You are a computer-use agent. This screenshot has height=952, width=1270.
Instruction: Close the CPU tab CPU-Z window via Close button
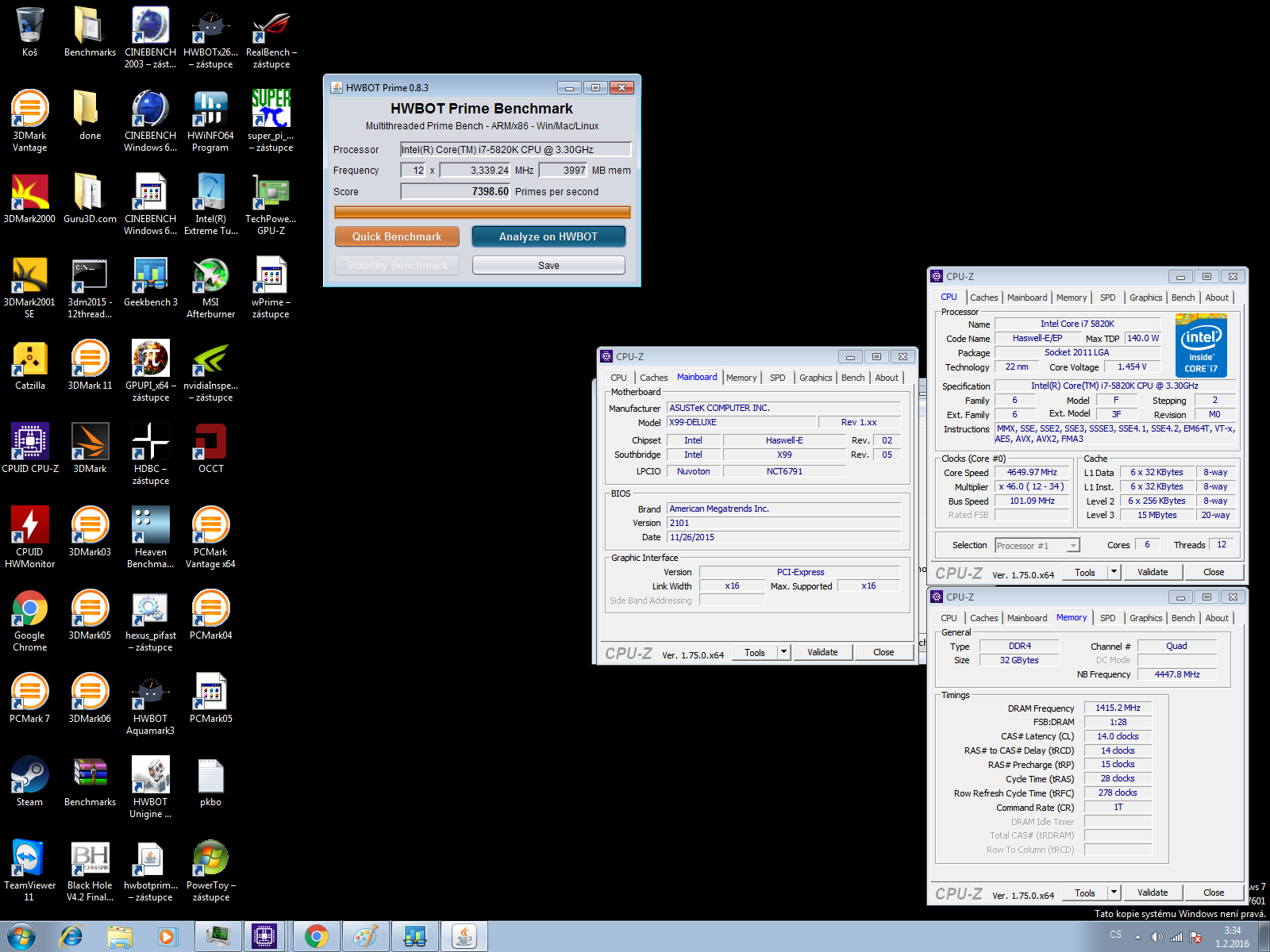[1214, 572]
